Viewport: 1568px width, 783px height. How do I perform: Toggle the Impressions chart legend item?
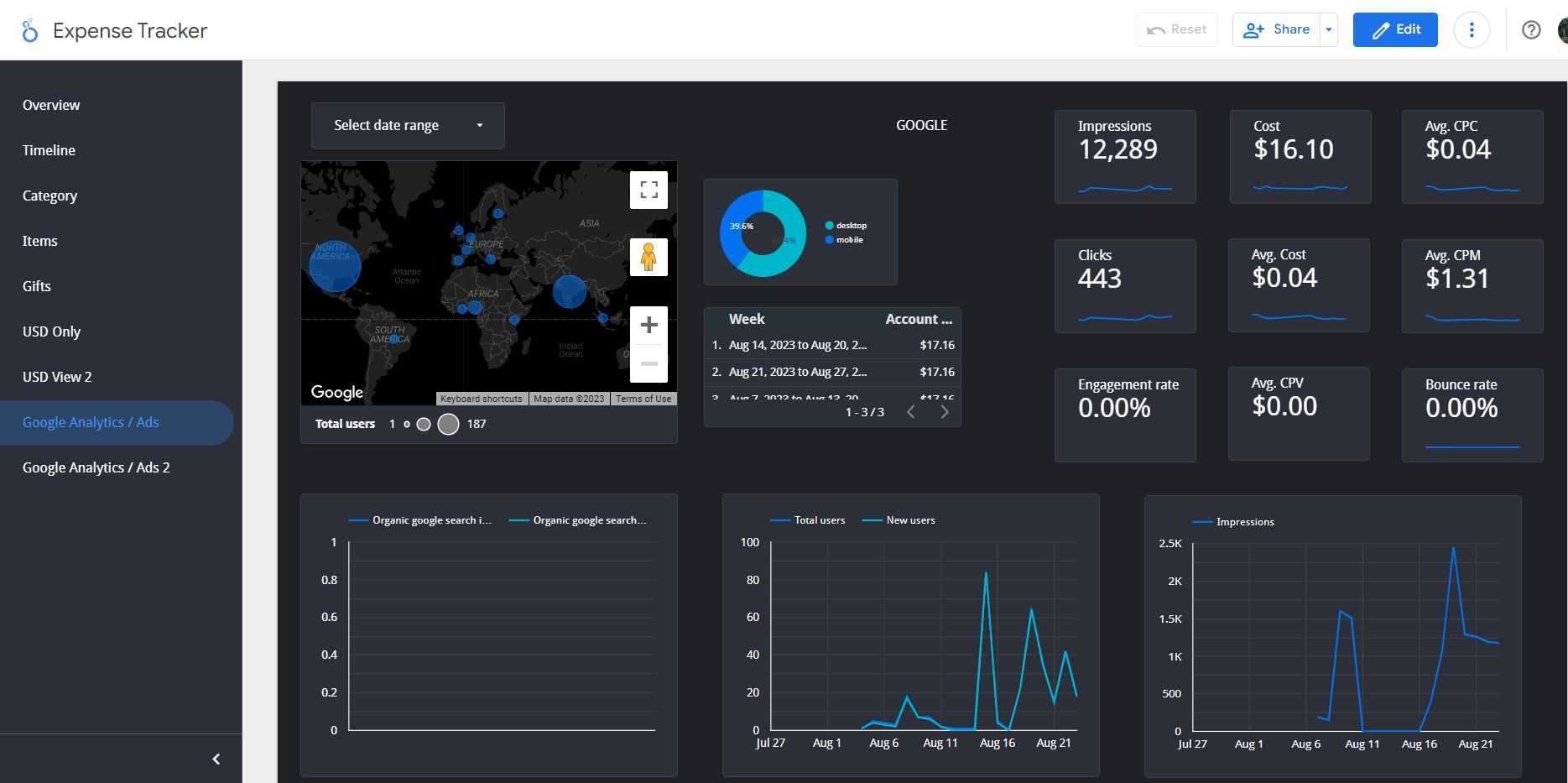point(1233,522)
